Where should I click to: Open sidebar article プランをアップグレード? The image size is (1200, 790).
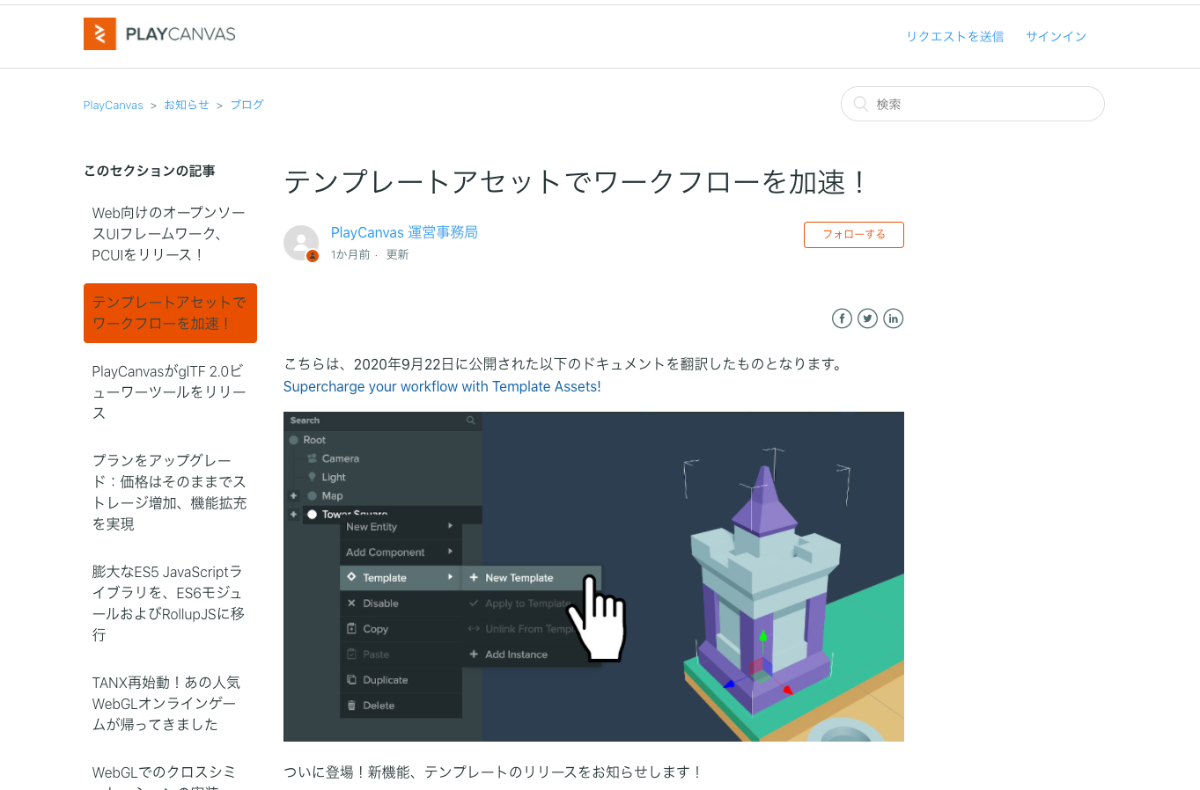click(x=169, y=492)
